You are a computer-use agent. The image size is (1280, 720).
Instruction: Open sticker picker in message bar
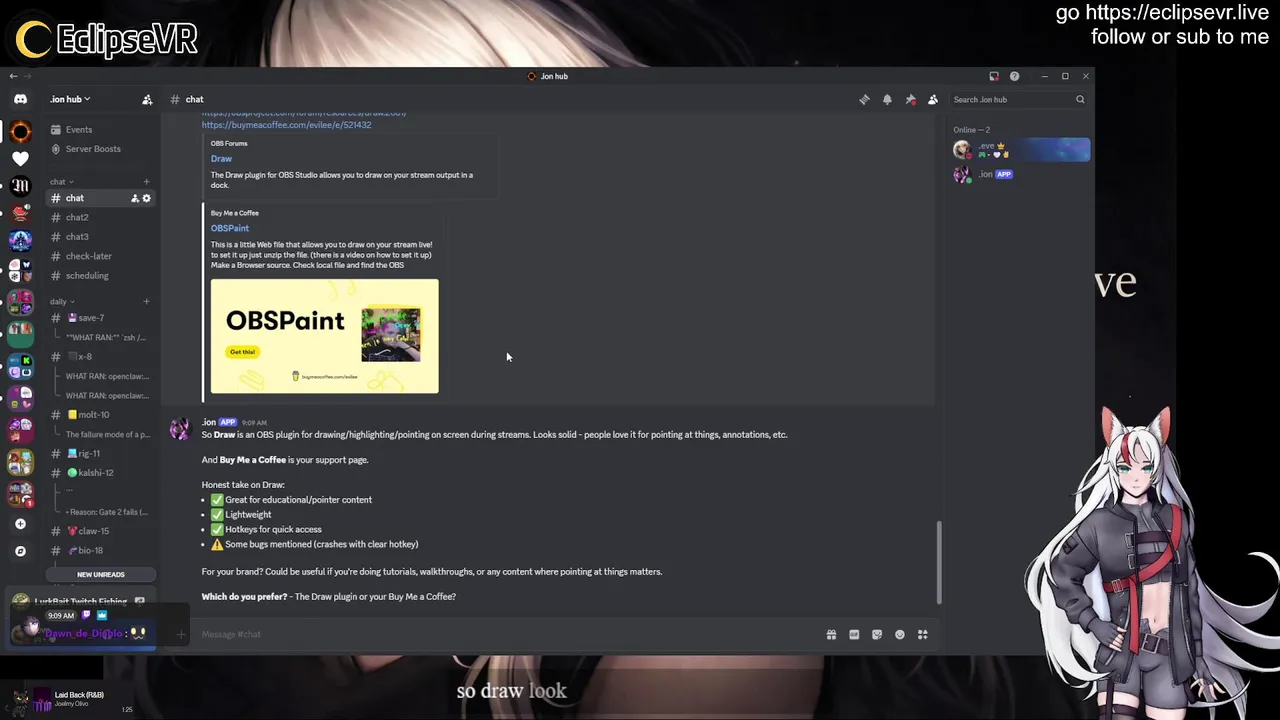(877, 634)
